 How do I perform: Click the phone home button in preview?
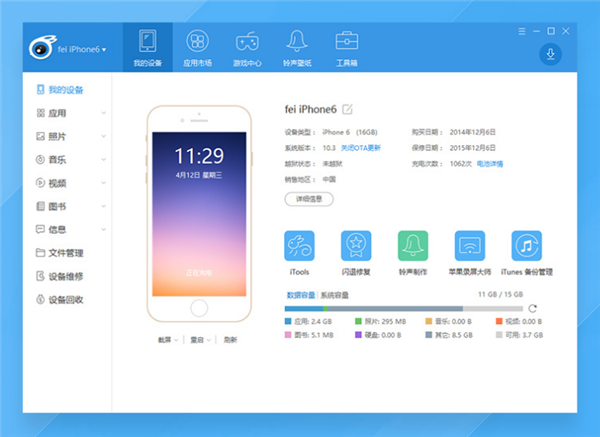click(199, 308)
